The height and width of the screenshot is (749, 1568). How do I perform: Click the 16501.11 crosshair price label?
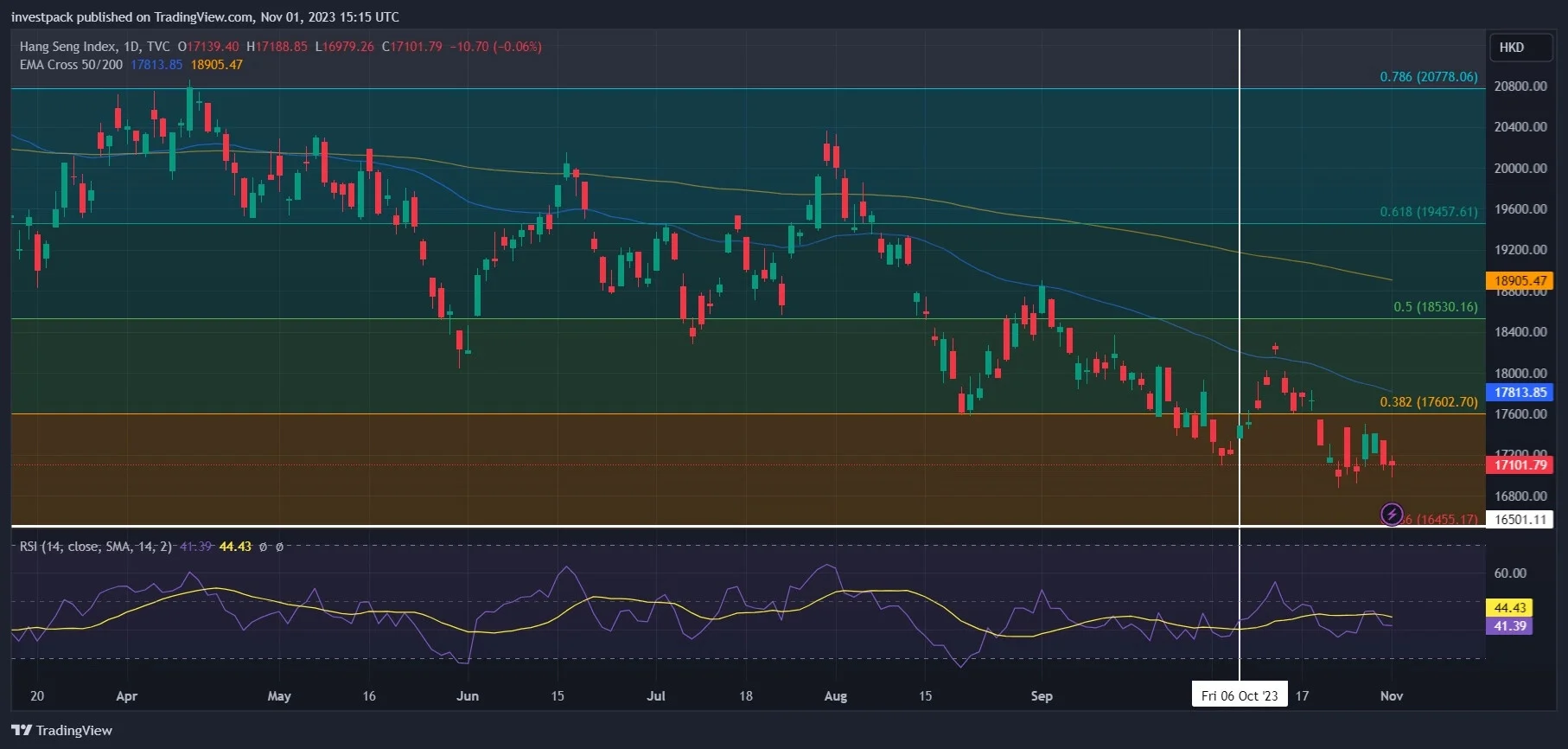[1520, 520]
